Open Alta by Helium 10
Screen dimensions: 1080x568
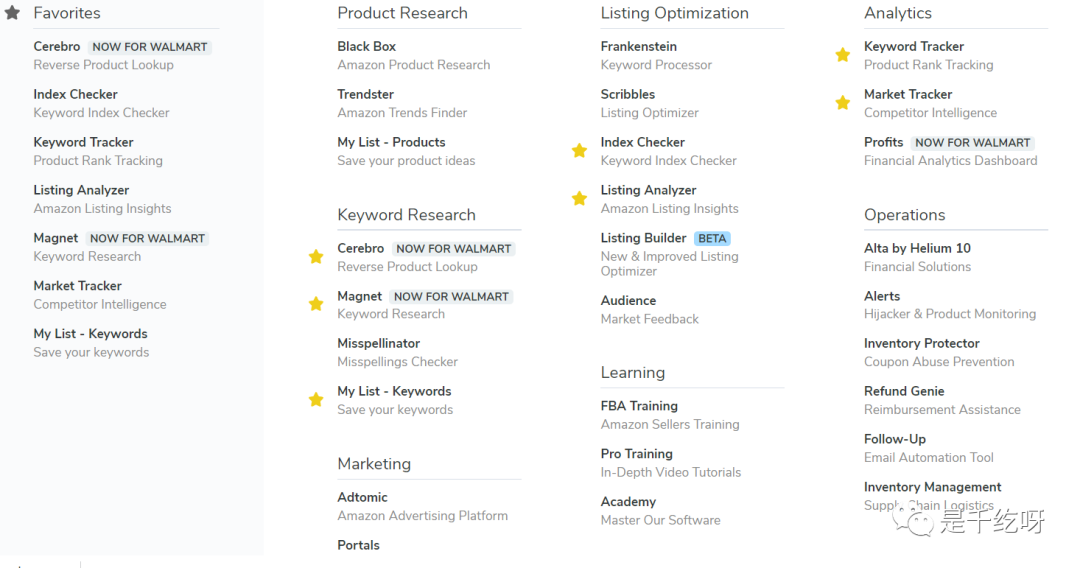[x=917, y=248]
